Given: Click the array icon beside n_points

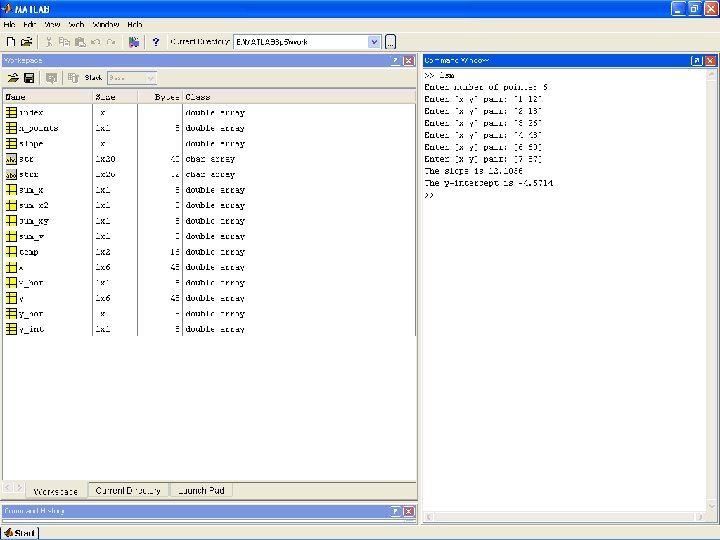Looking at the screenshot, I should pyautogui.click(x=11, y=128).
